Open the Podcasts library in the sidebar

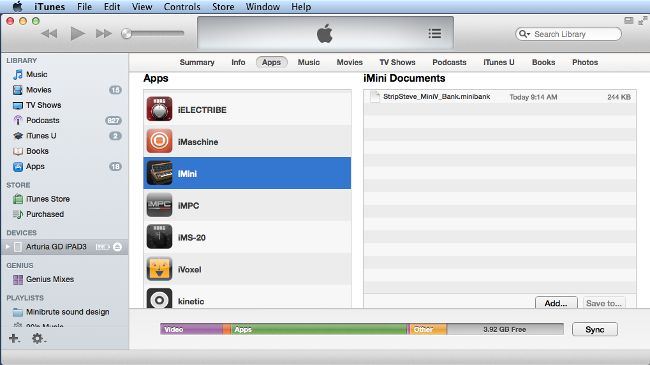(x=43, y=120)
